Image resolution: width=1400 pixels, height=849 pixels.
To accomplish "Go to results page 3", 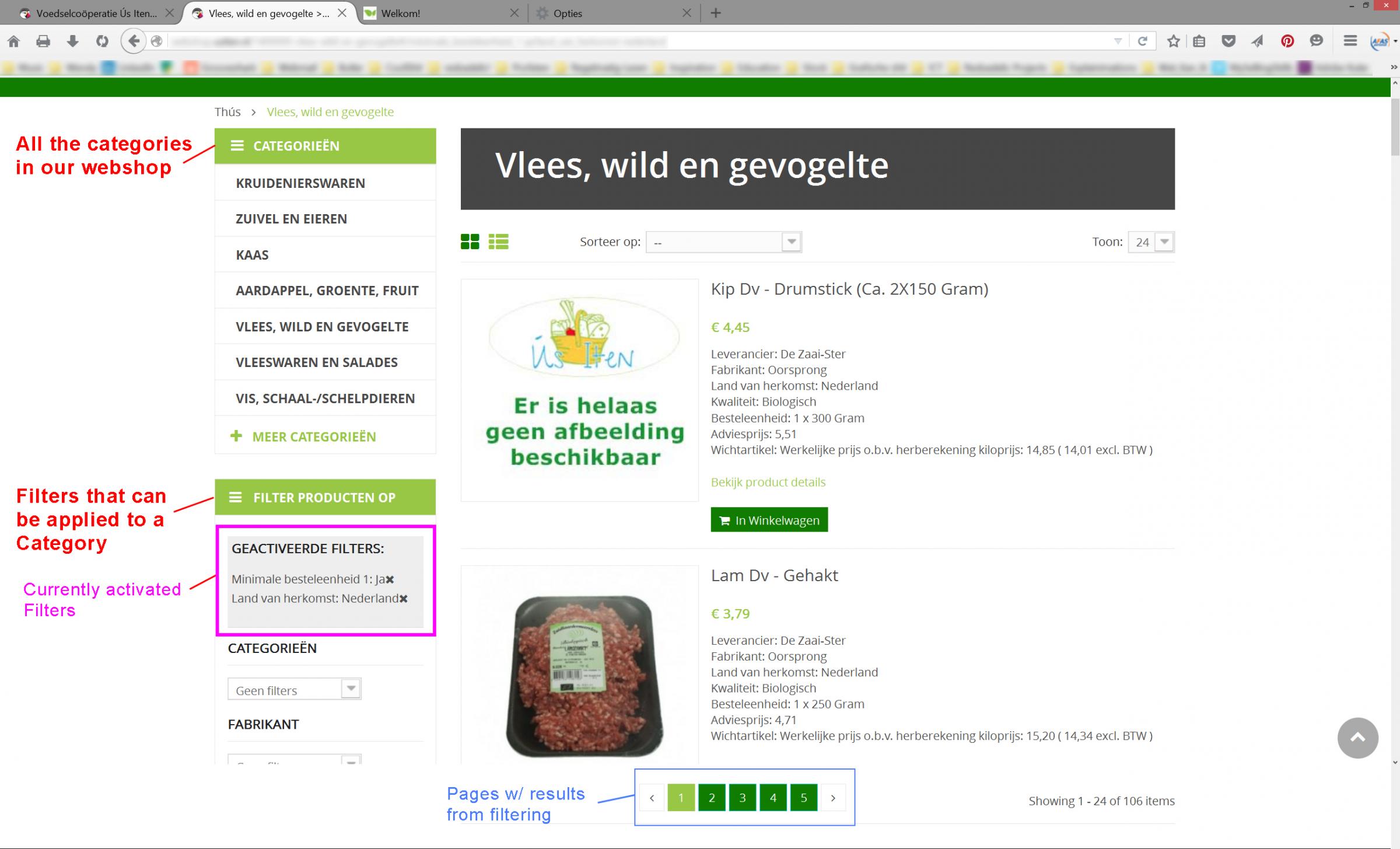I will (x=742, y=798).
